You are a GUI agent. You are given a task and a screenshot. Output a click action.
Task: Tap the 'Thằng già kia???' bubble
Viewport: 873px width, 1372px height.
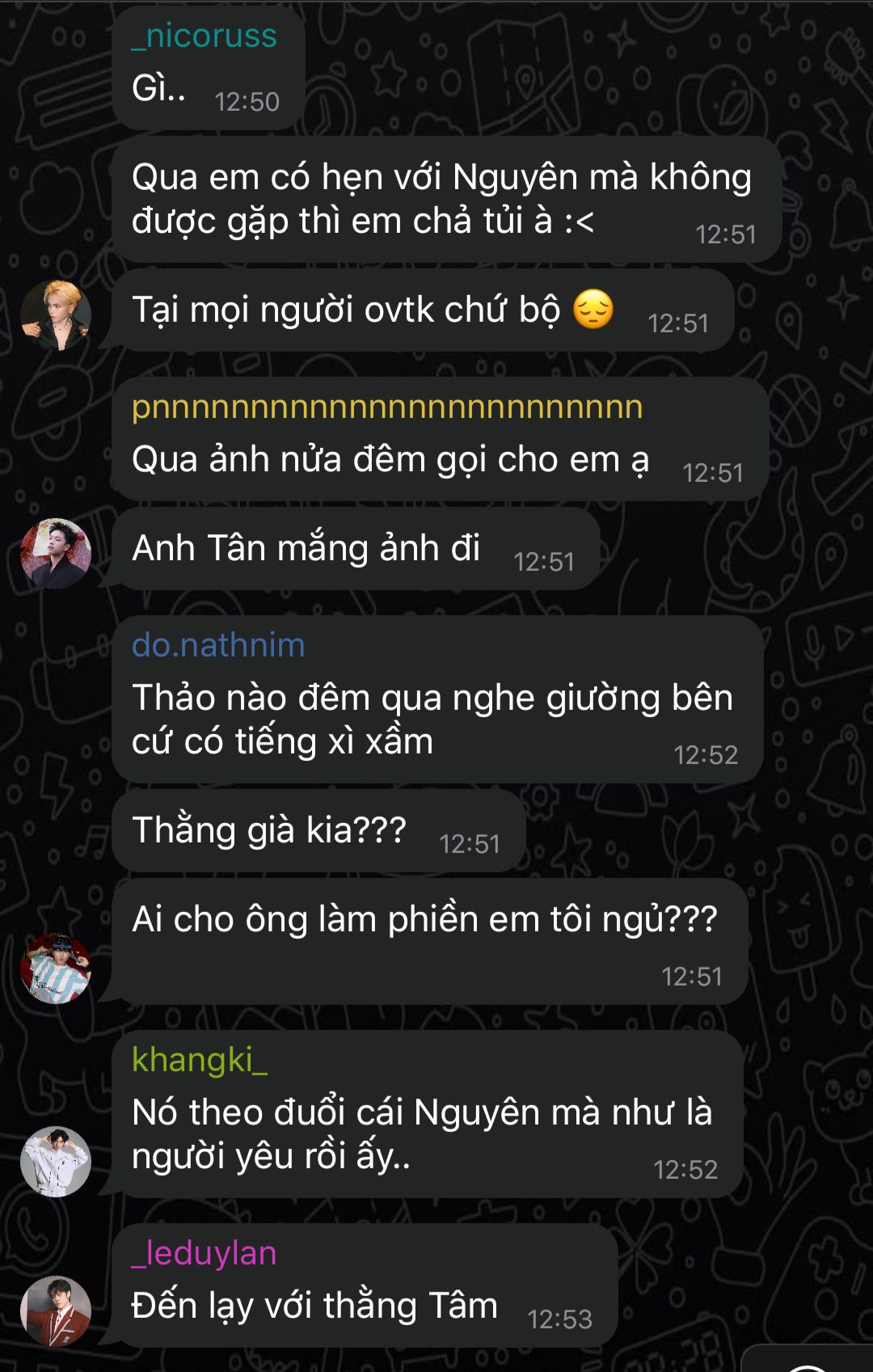(319, 831)
